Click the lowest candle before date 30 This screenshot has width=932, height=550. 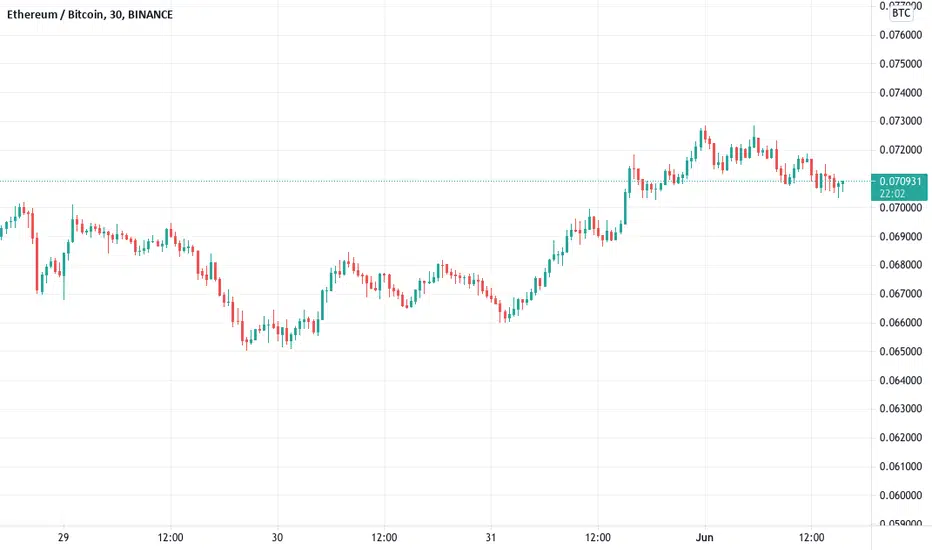pos(246,342)
